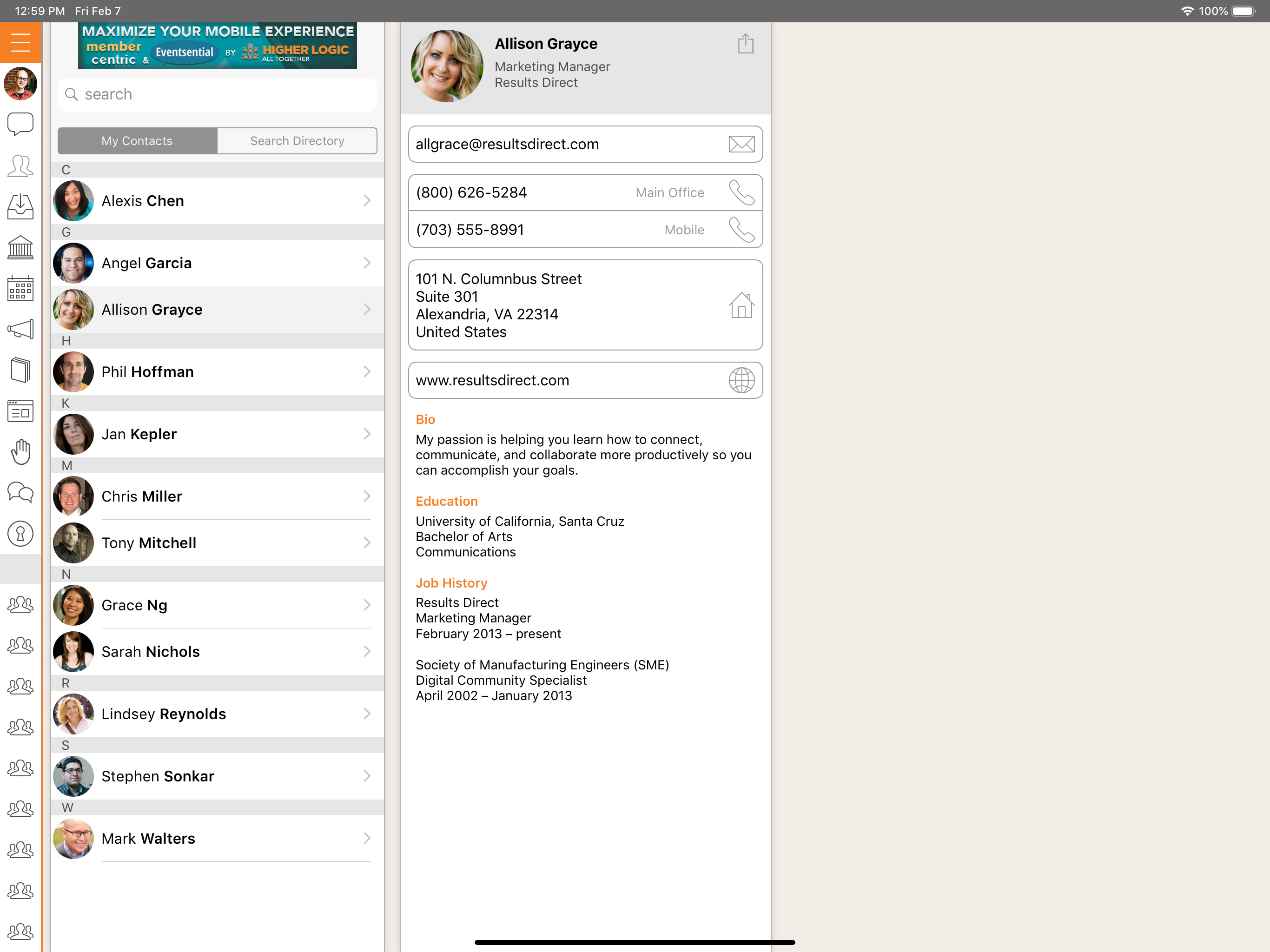Call Mobile number using phone icon
Viewport: 1270px width, 952px height.
click(741, 230)
